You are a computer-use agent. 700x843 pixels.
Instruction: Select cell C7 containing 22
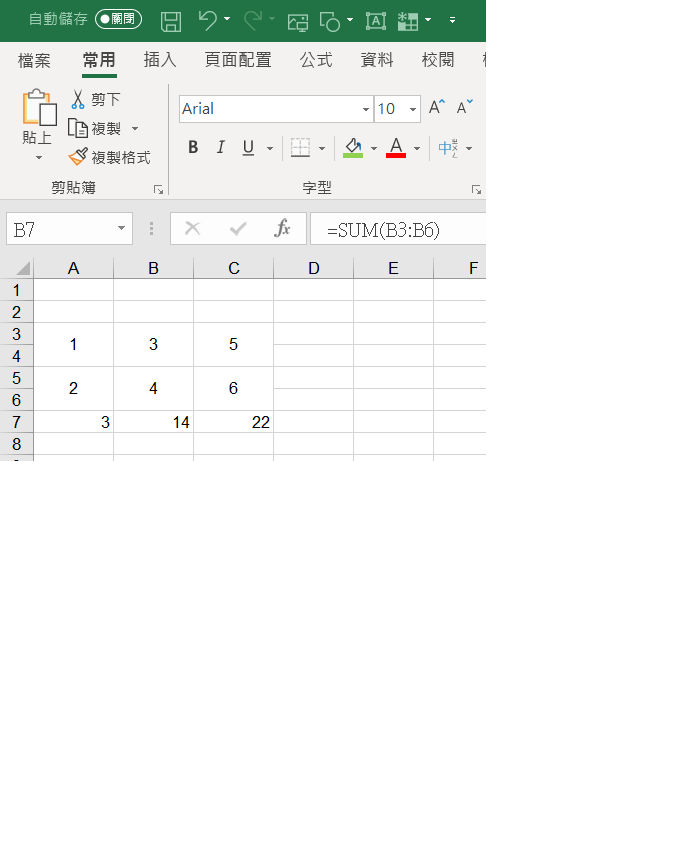[x=233, y=422]
